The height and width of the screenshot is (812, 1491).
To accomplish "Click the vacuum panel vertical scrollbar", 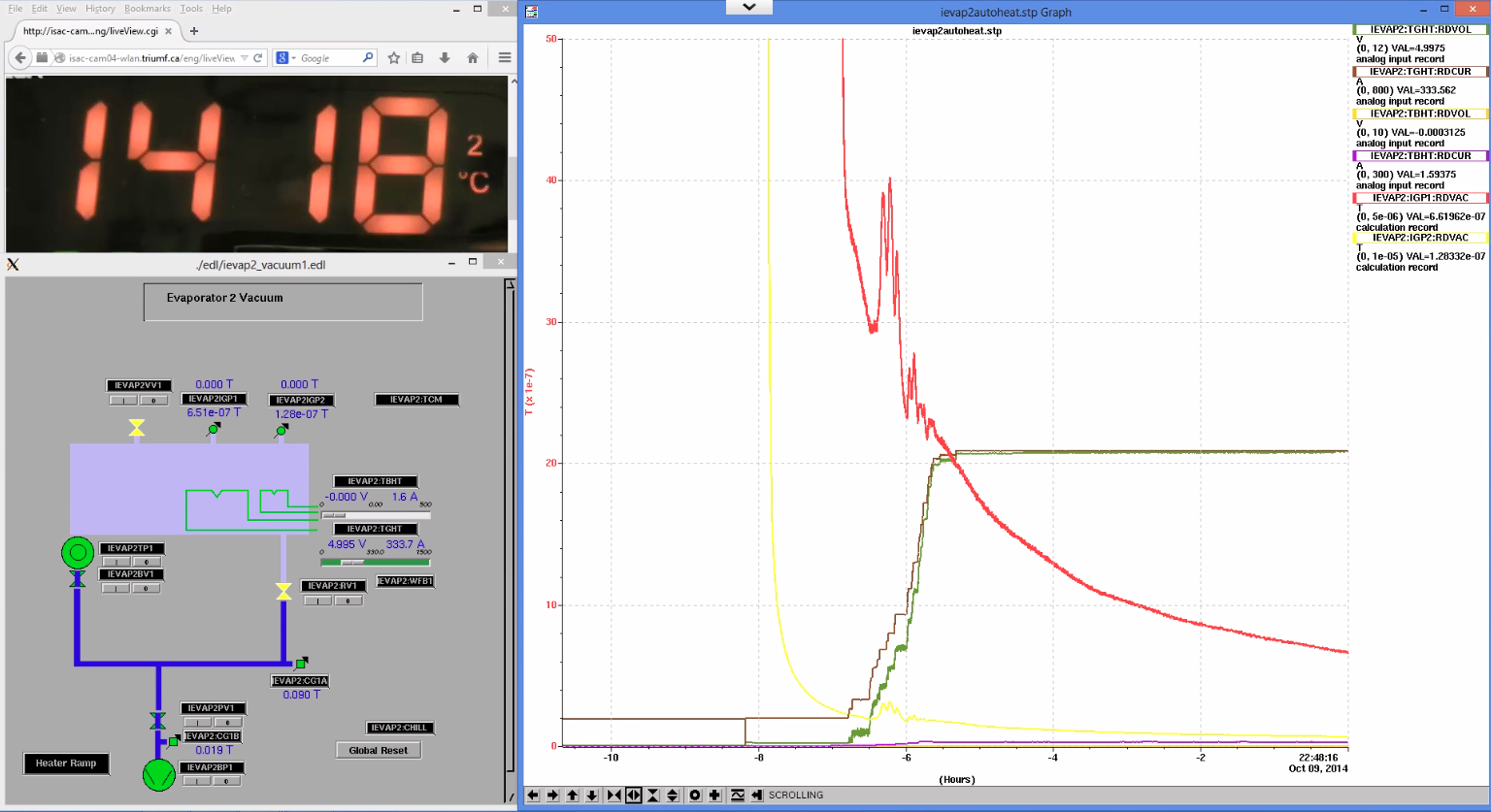I will [510, 538].
